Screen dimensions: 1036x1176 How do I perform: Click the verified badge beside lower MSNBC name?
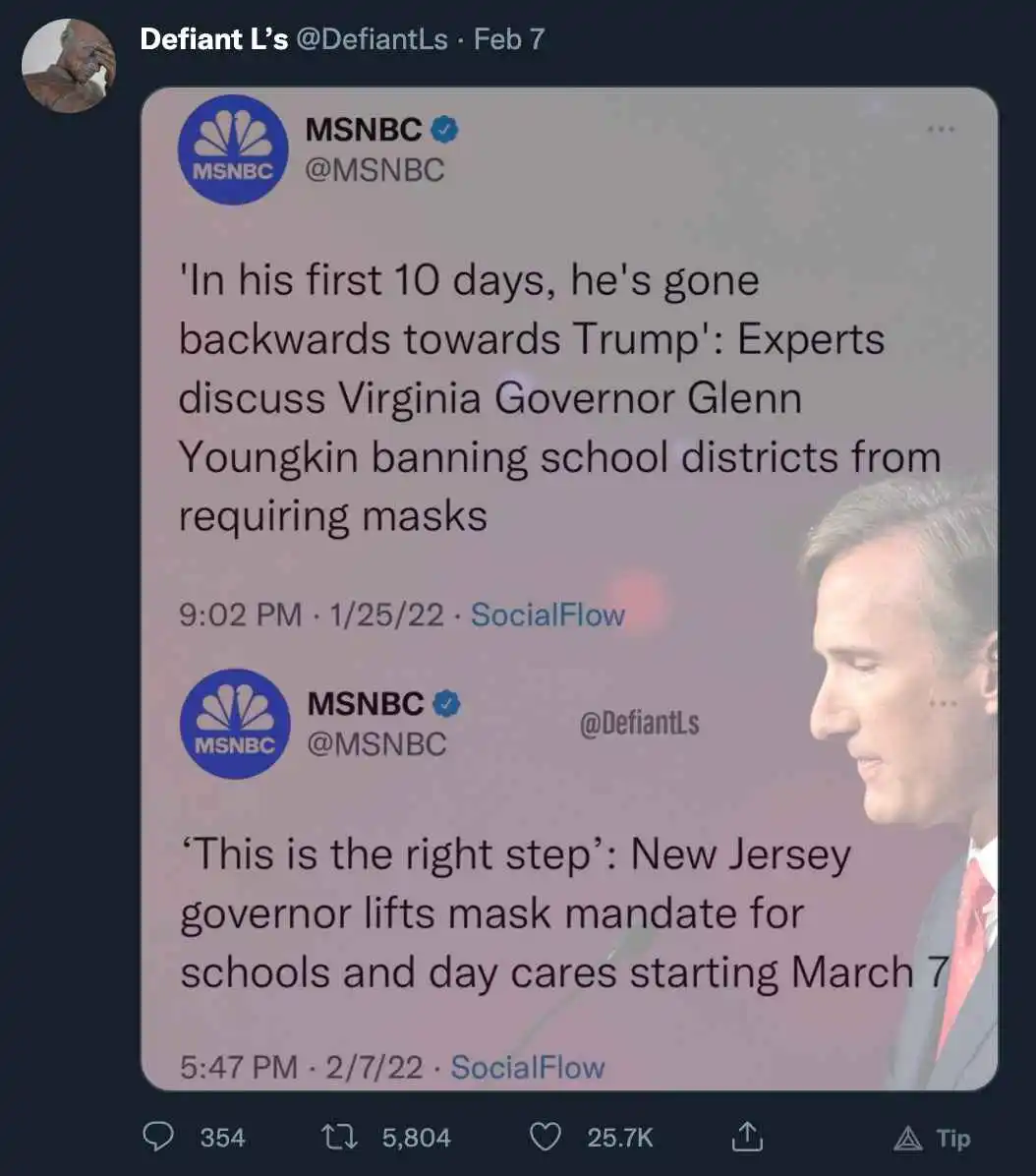pos(448,703)
